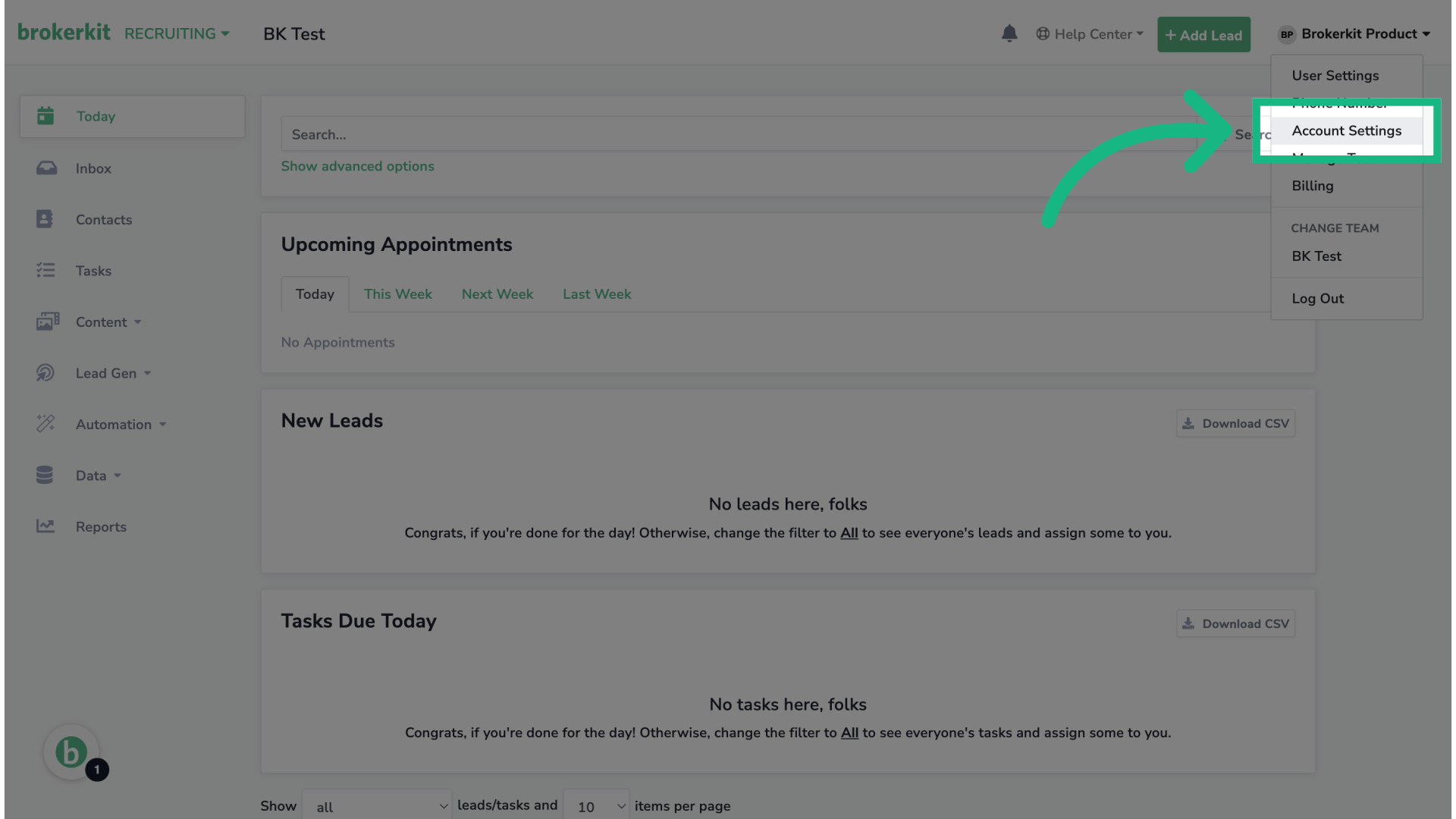Click the No Appointments text
The image size is (1456, 819).
point(337,342)
